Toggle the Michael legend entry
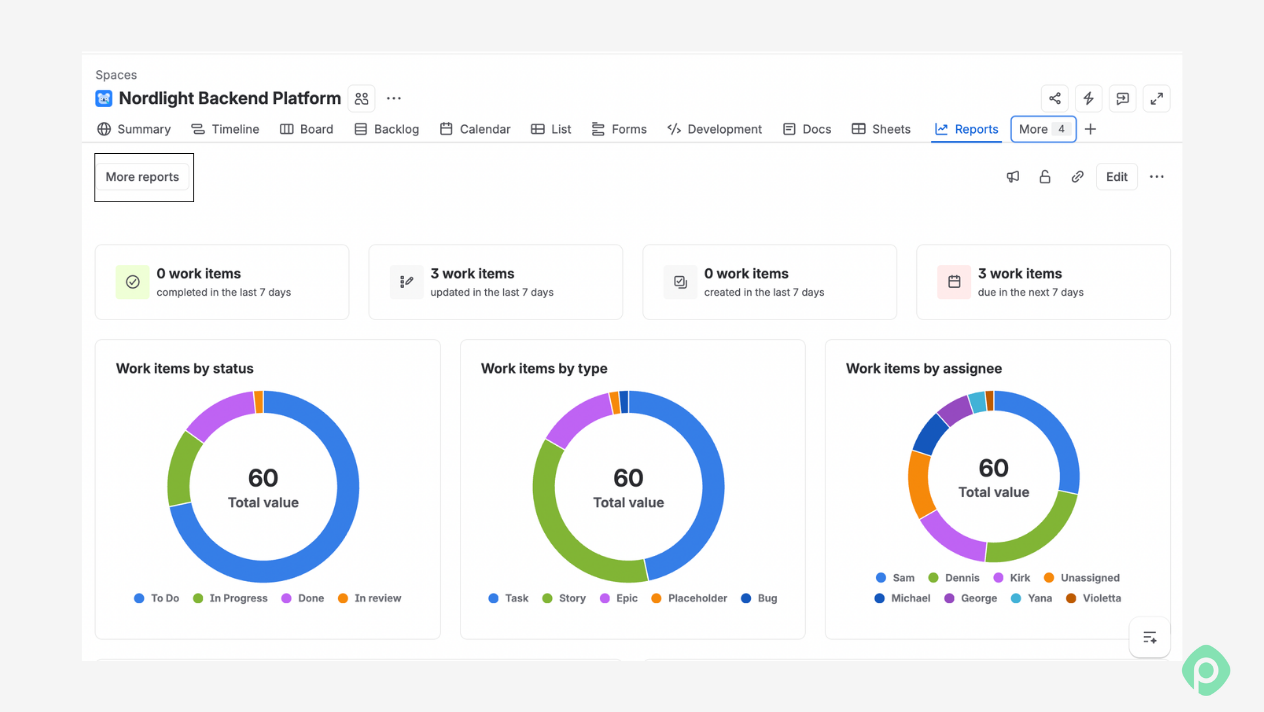 [903, 598]
